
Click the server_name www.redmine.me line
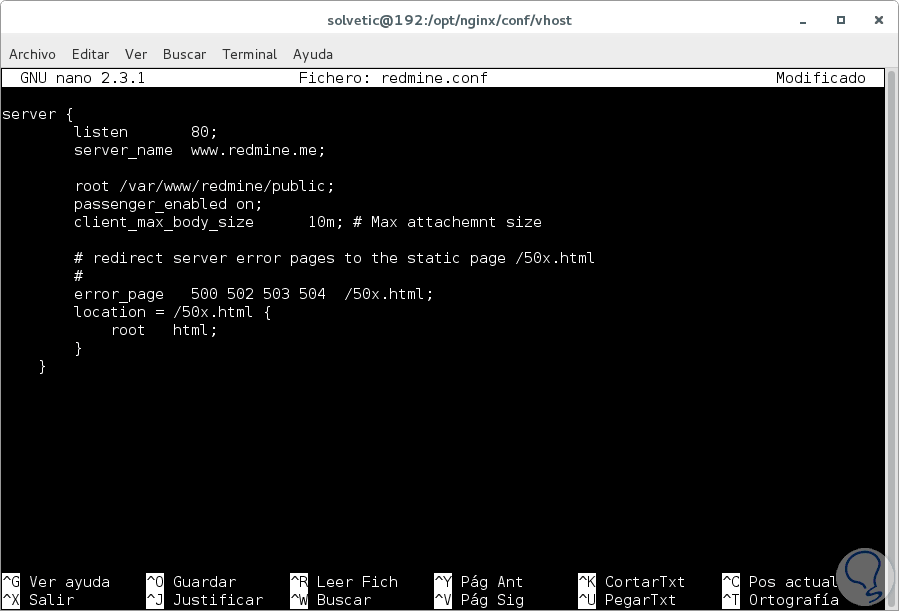(x=197, y=150)
